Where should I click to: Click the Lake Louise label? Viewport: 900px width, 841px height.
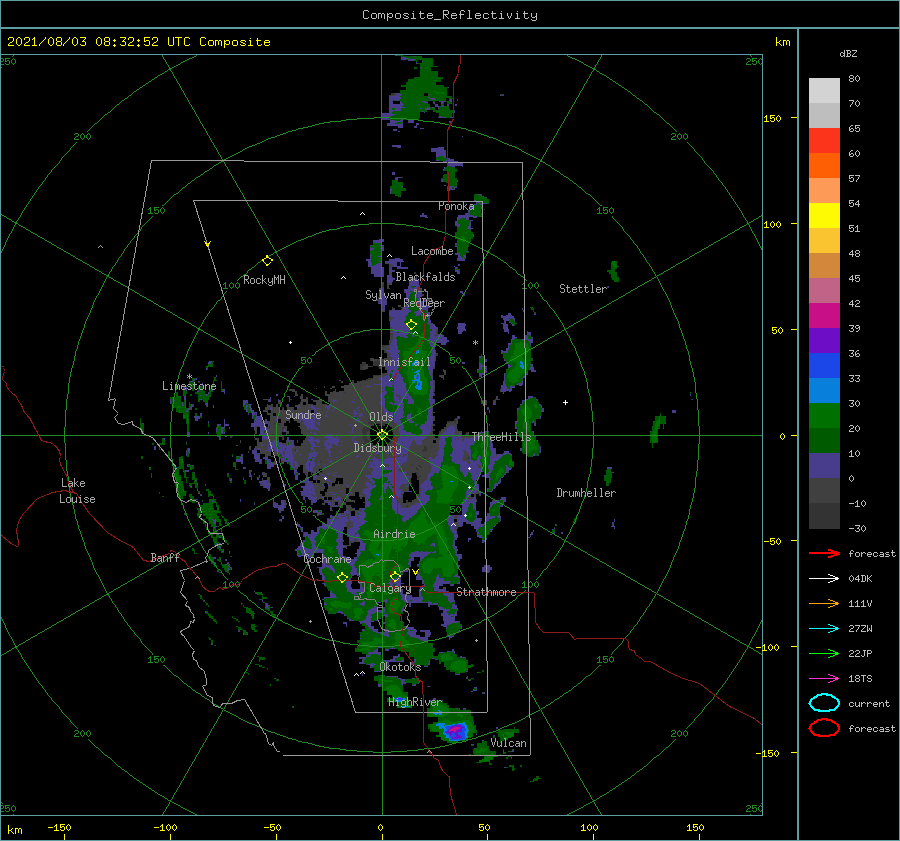(x=77, y=491)
